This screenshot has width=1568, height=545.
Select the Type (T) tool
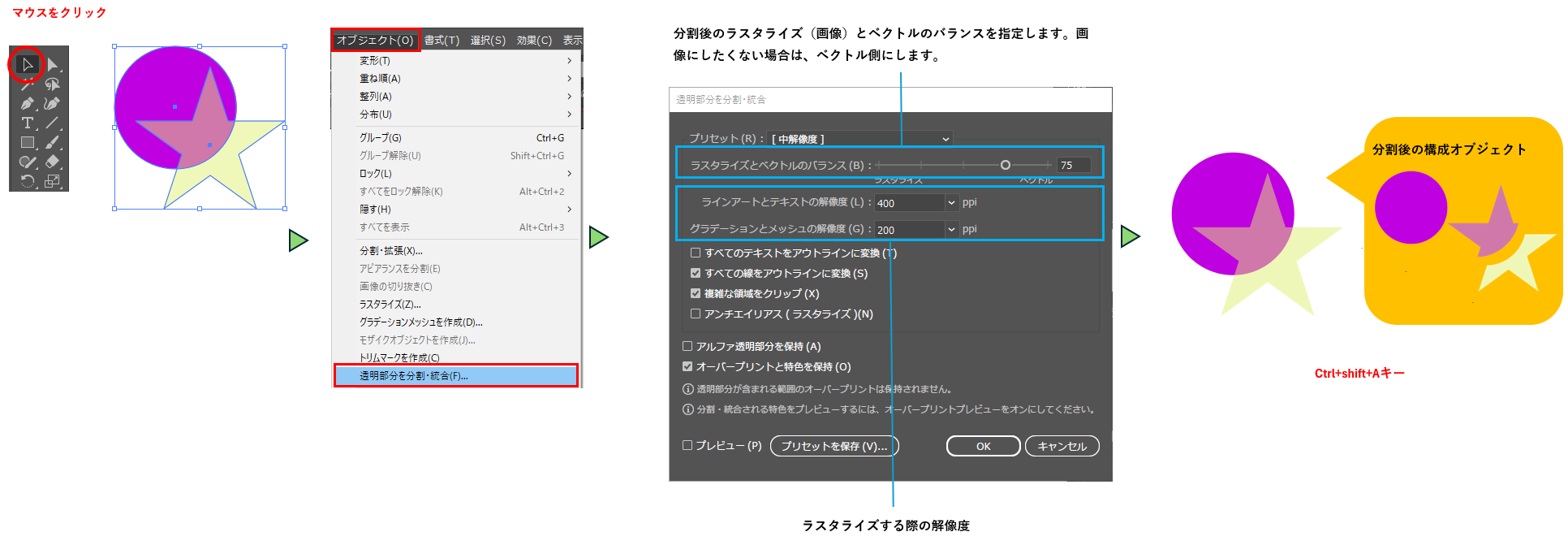point(27,123)
